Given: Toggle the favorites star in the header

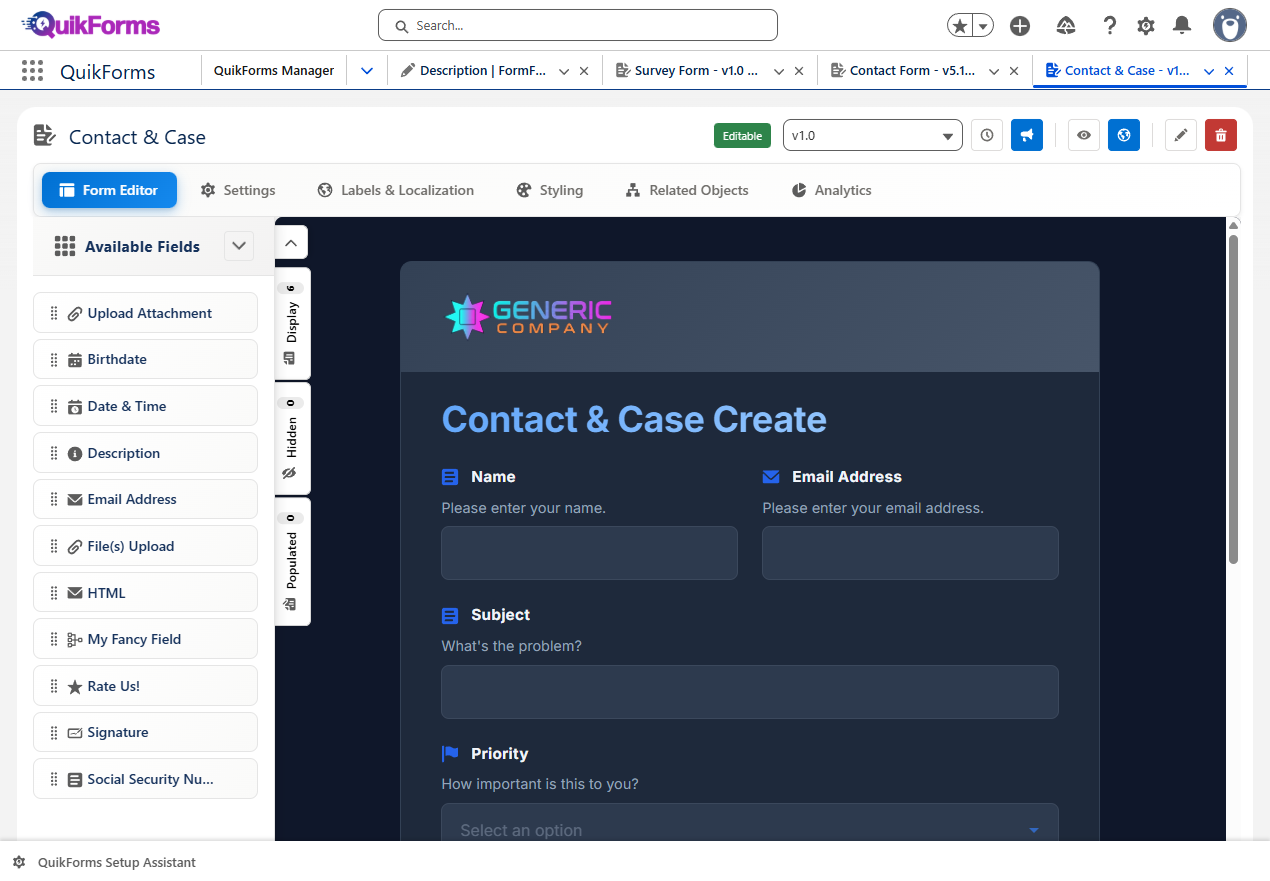Looking at the screenshot, I should tap(961, 25).
